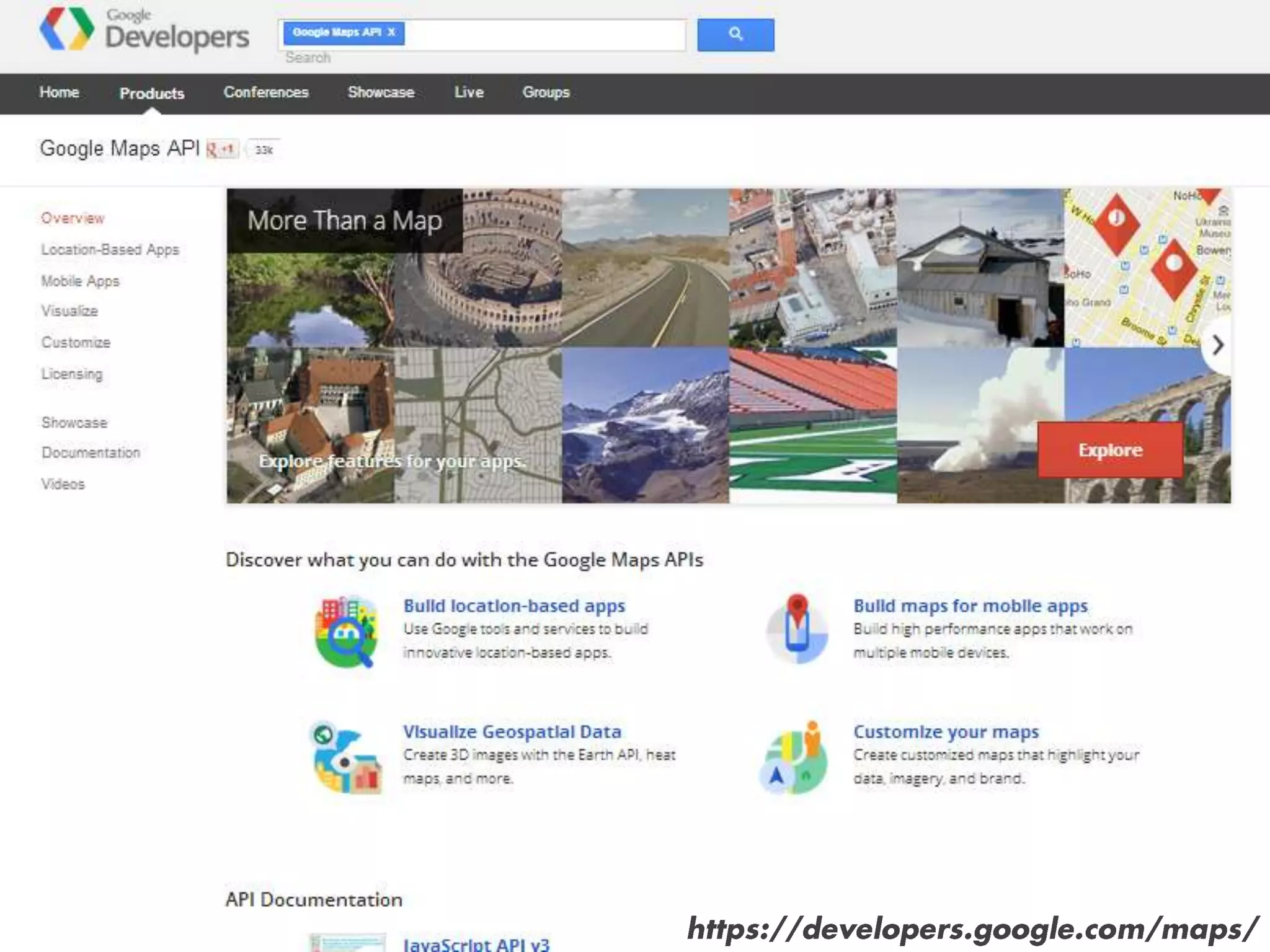
Task: Click the red map marker tile
Action: click(x=1147, y=268)
